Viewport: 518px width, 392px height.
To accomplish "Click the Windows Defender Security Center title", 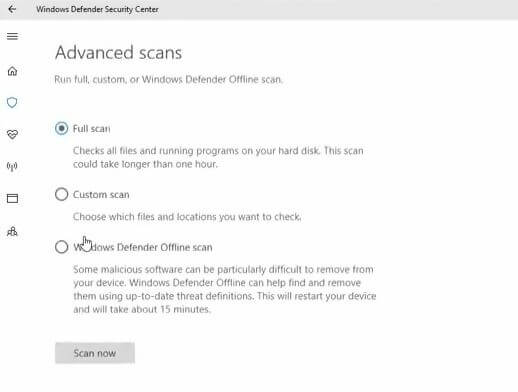I will click(x=97, y=9).
